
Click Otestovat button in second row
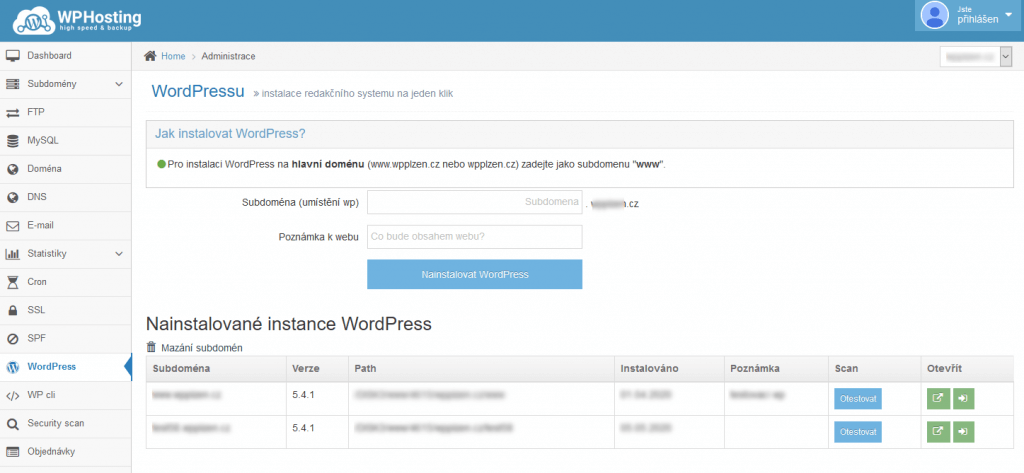(x=857, y=432)
